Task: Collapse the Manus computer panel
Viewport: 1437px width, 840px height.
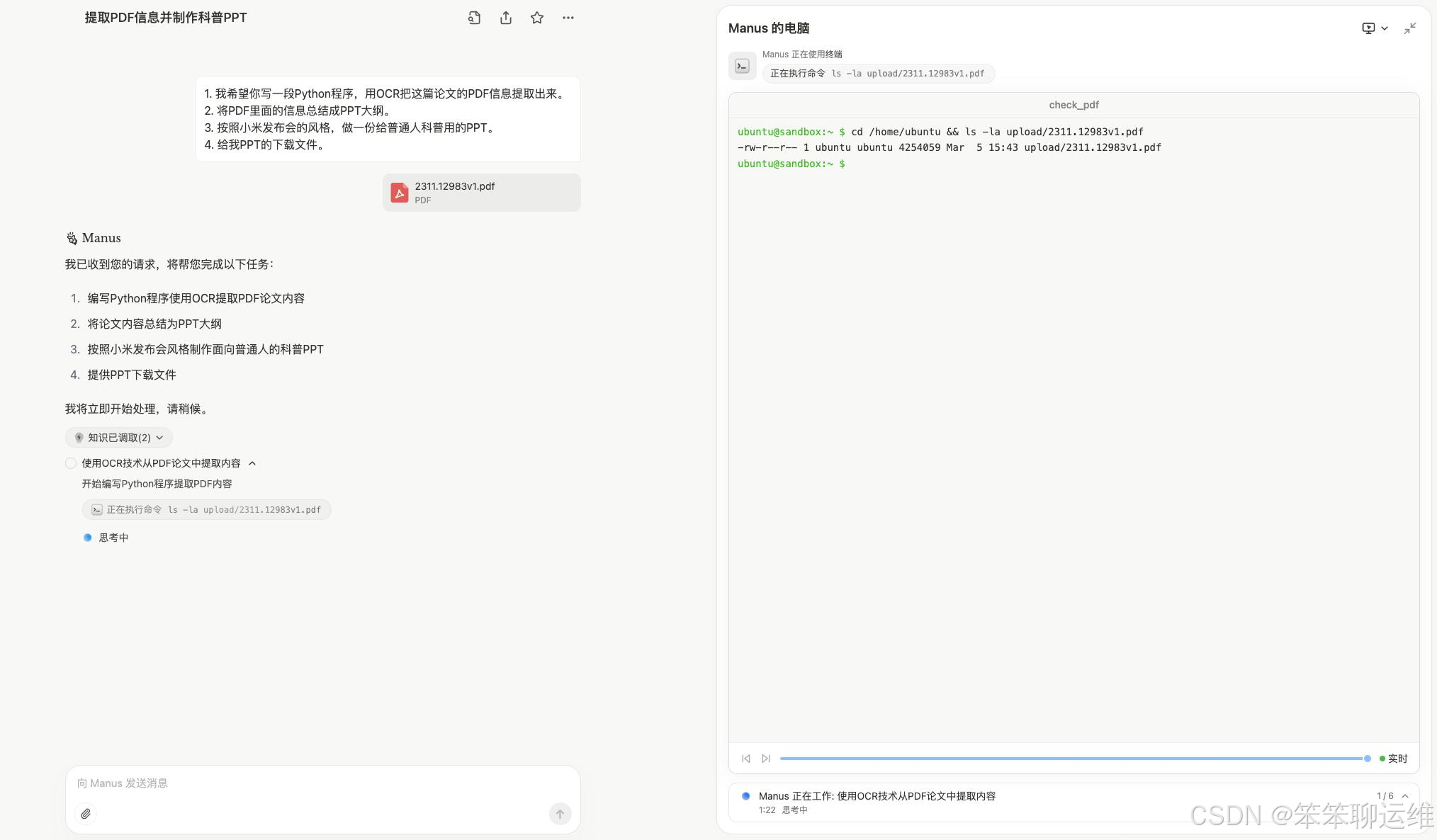Action: click(1409, 28)
